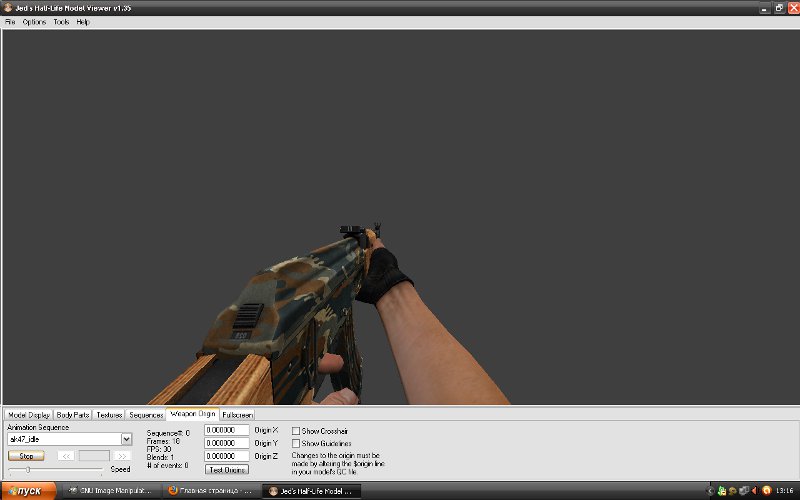
Task: Enable the Show Crosshair checkbox
Action: 295,431
